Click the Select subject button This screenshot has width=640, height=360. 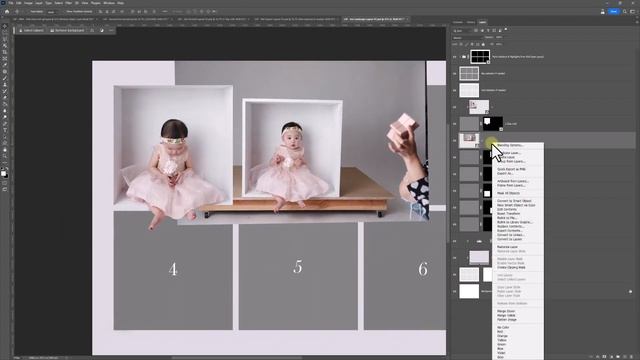coord(31,30)
